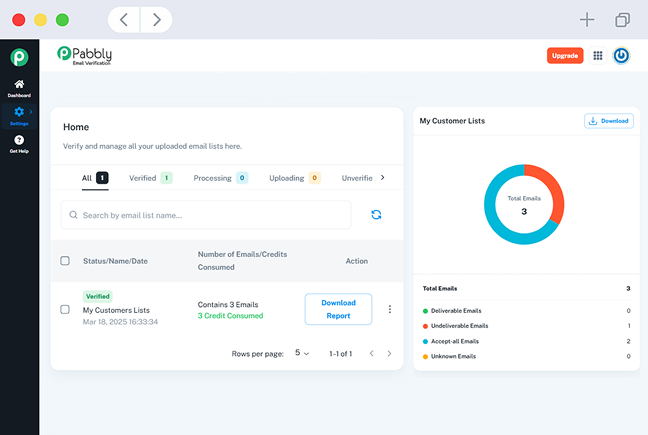The width and height of the screenshot is (648, 435).
Task: Open Settings gear in sidebar
Action: tap(19, 113)
